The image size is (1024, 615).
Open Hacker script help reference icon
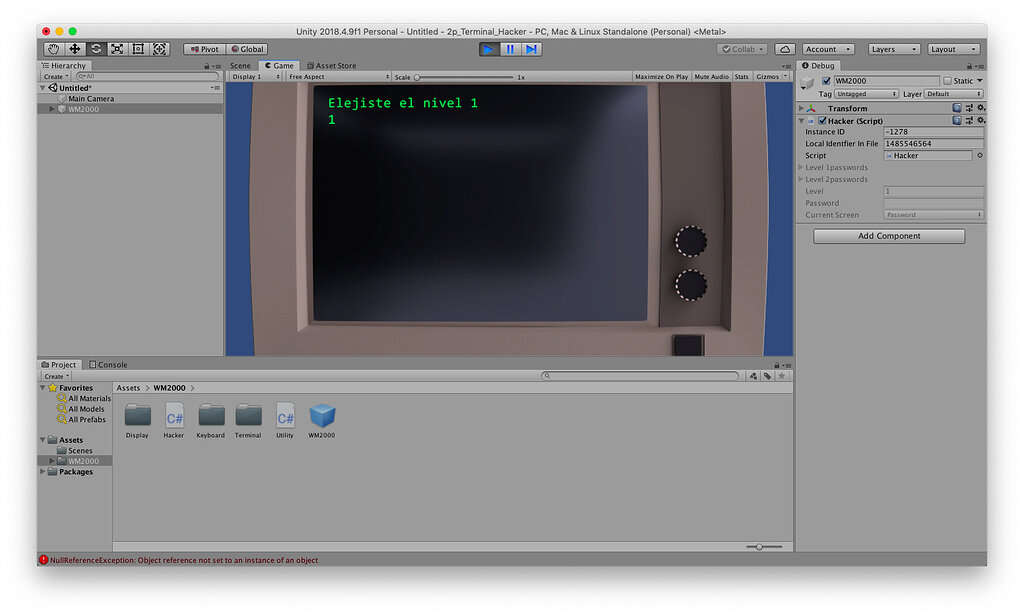coord(957,121)
